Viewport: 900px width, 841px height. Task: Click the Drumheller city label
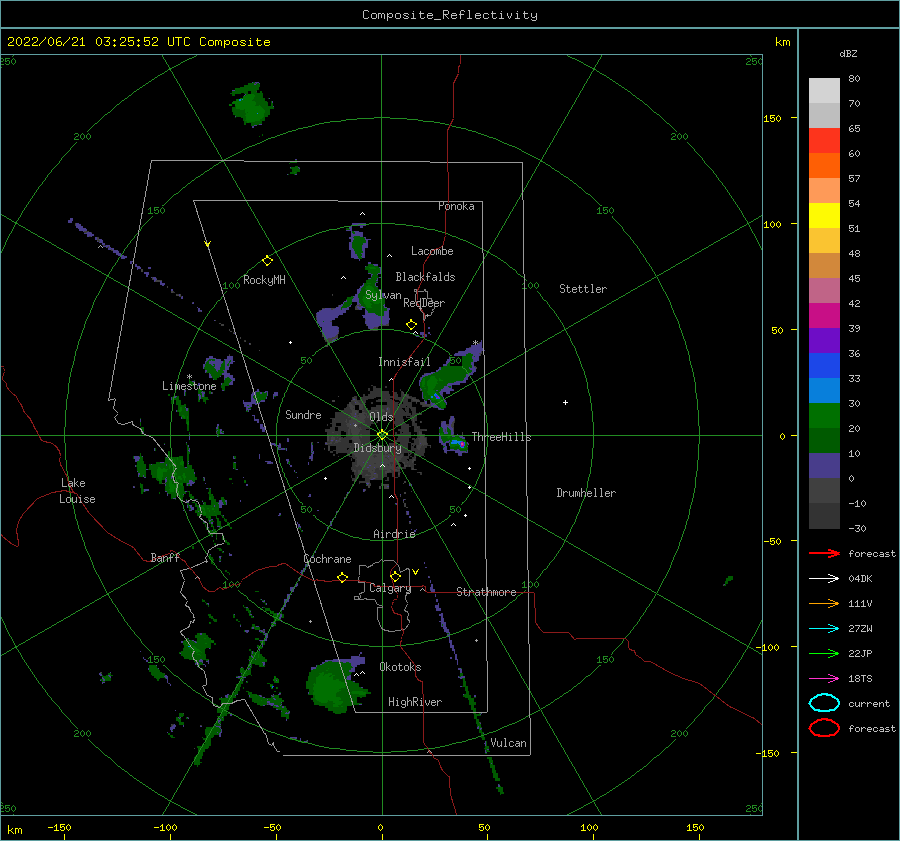[586, 493]
